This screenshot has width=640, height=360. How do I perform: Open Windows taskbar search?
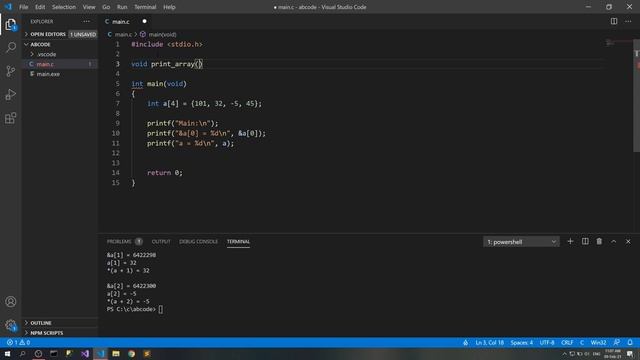click(22, 353)
